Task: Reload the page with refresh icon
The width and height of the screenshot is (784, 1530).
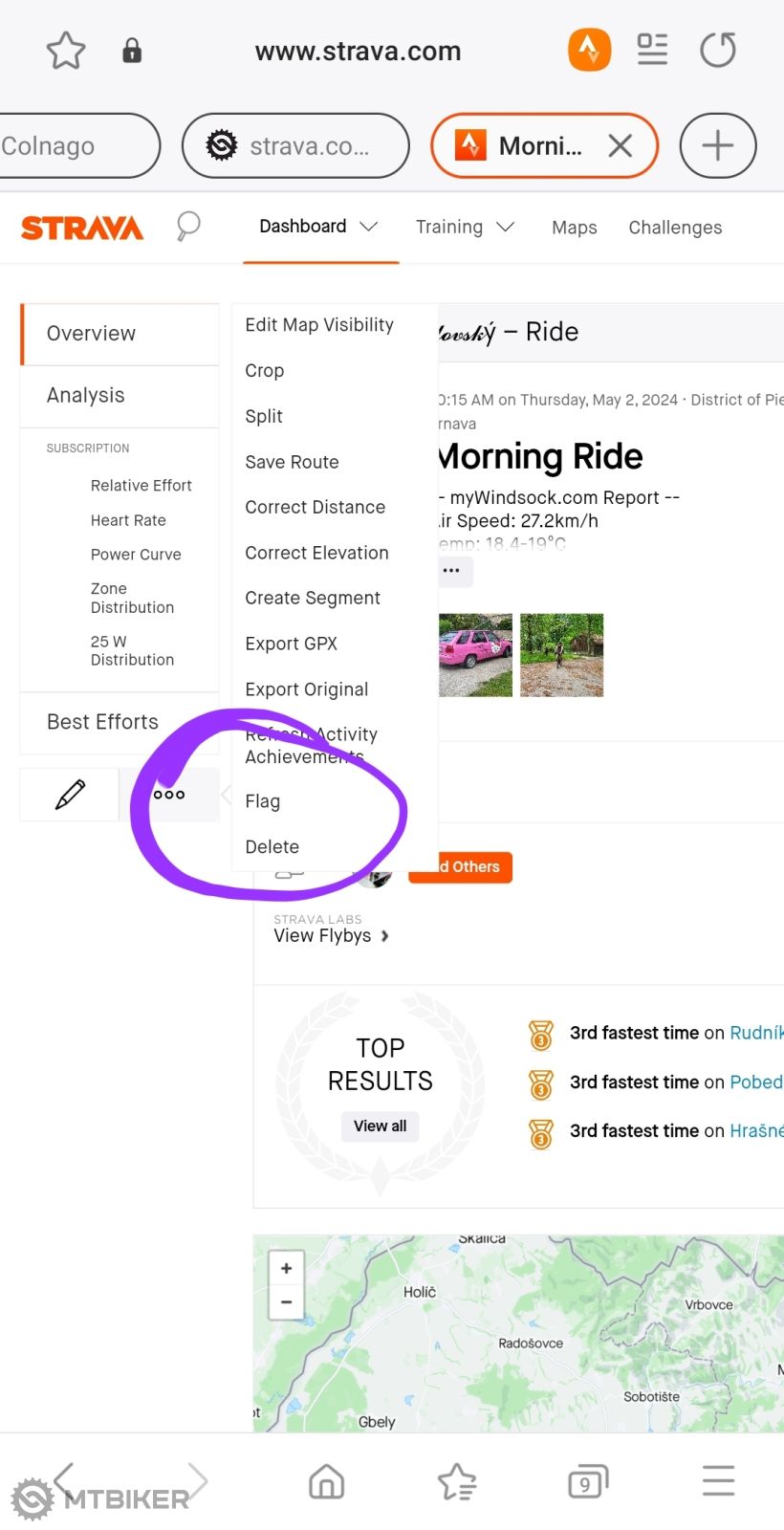Action: pos(717,50)
